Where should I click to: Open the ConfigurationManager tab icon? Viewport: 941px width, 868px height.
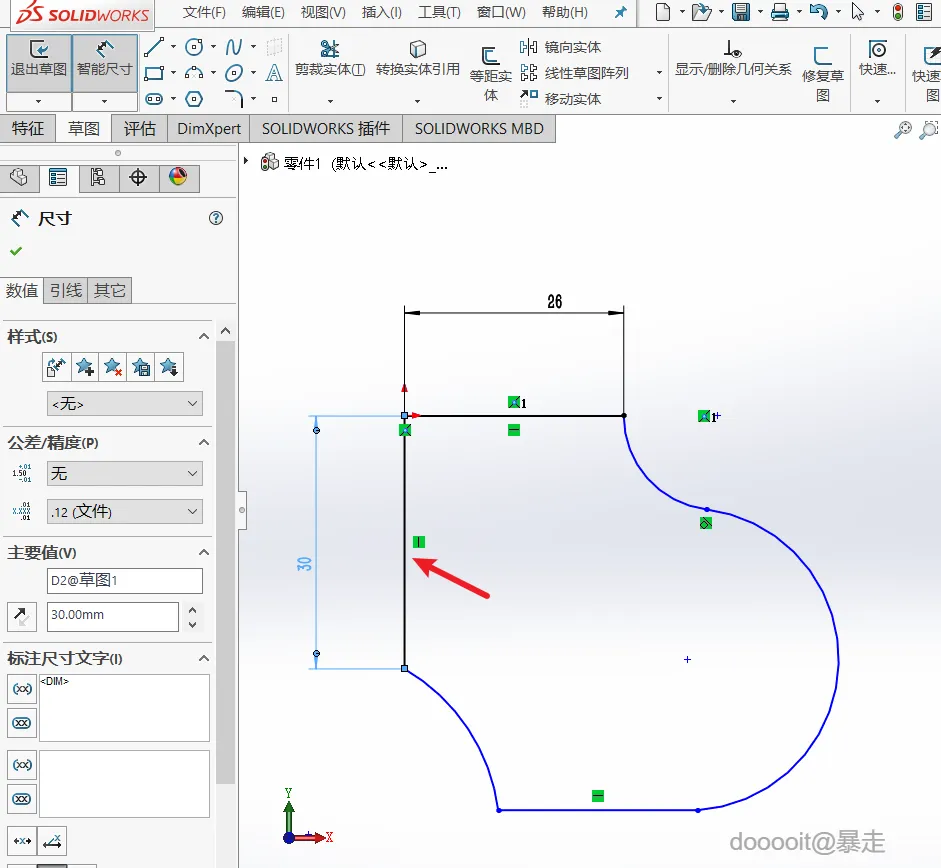(x=98, y=178)
